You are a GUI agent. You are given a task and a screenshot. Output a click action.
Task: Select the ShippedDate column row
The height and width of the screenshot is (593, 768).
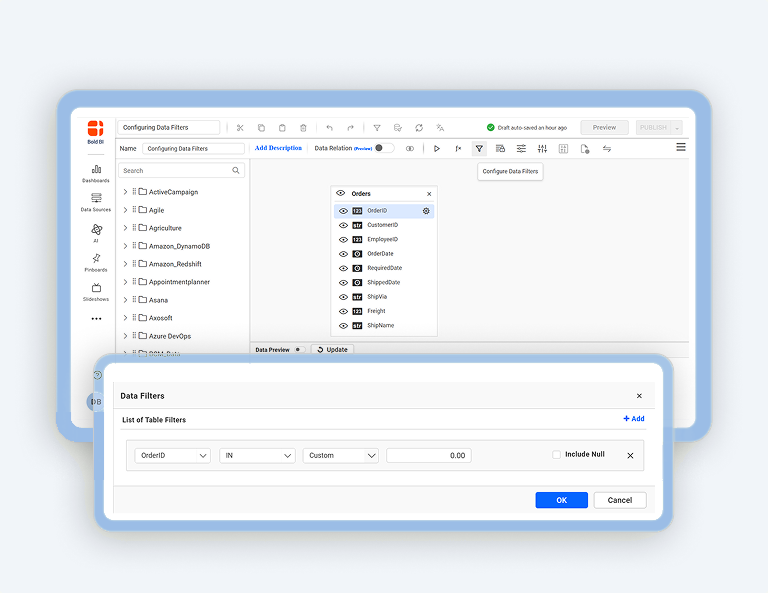click(x=384, y=283)
